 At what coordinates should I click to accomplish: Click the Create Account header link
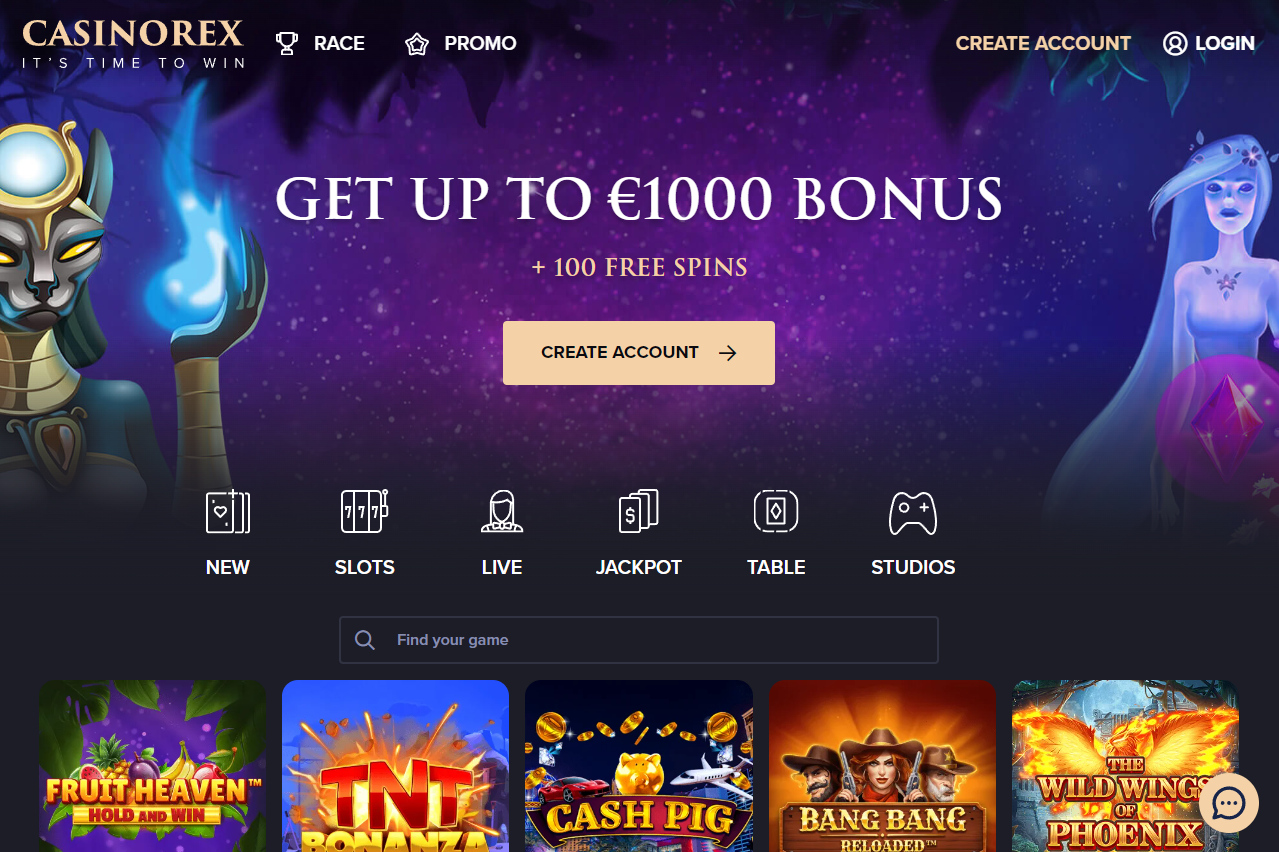point(1043,43)
